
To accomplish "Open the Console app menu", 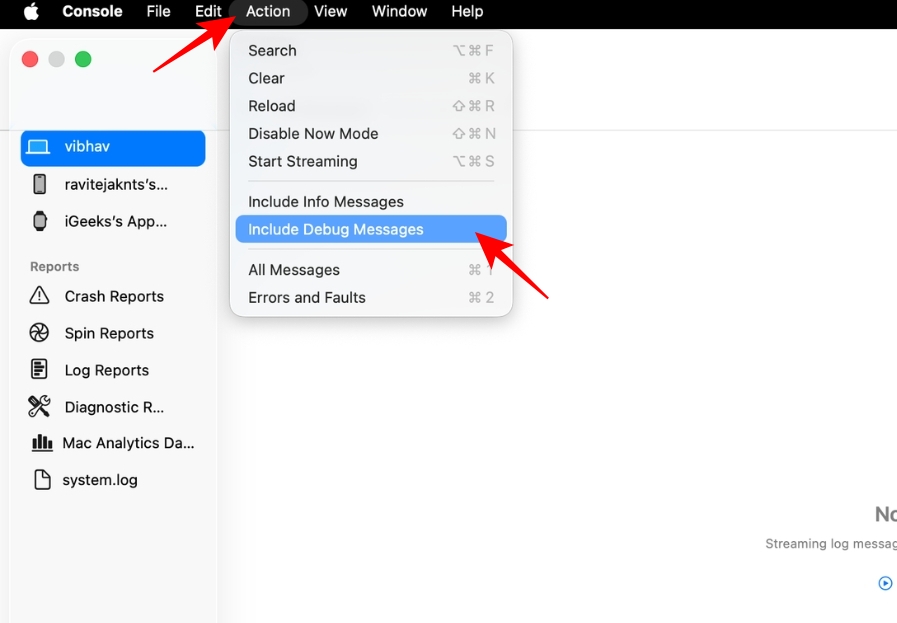I will 92,11.
